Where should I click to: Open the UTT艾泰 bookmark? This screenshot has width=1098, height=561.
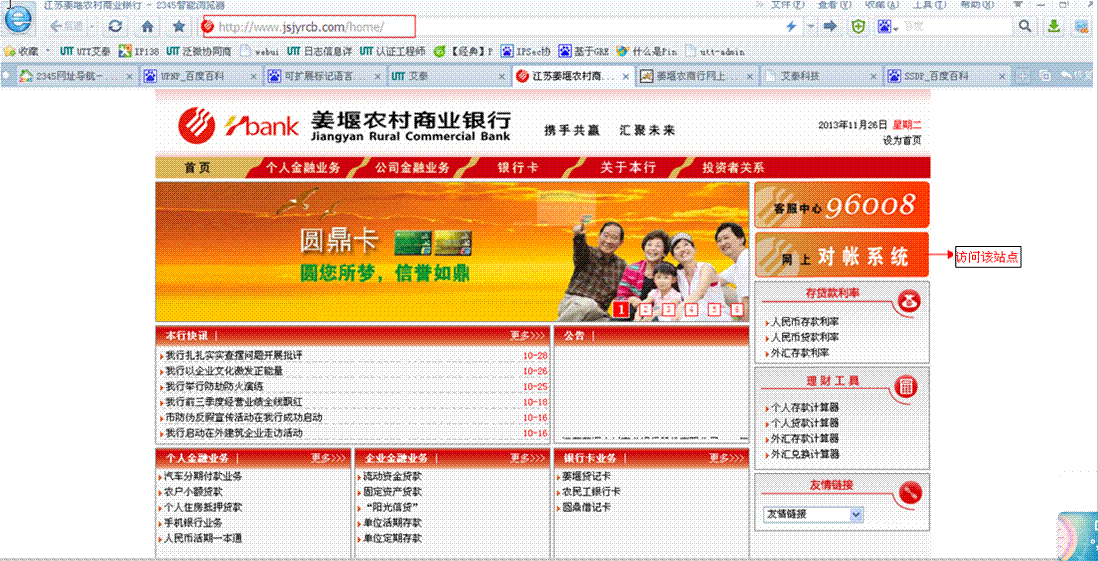[85, 50]
